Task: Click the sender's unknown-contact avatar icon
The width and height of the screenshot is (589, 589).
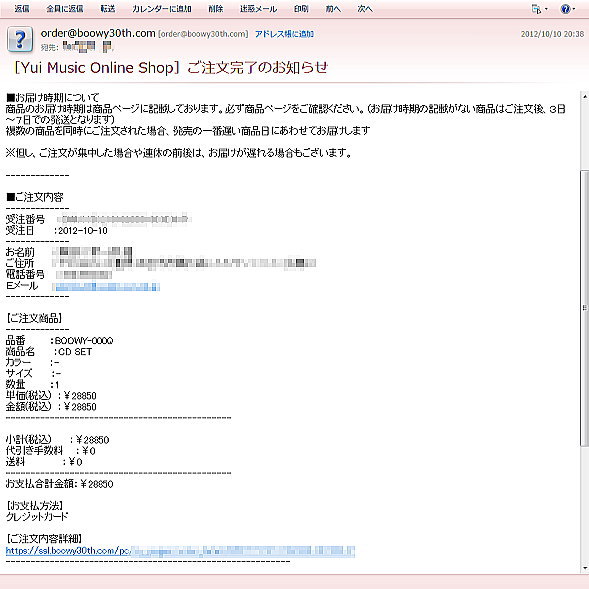Action: point(20,39)
